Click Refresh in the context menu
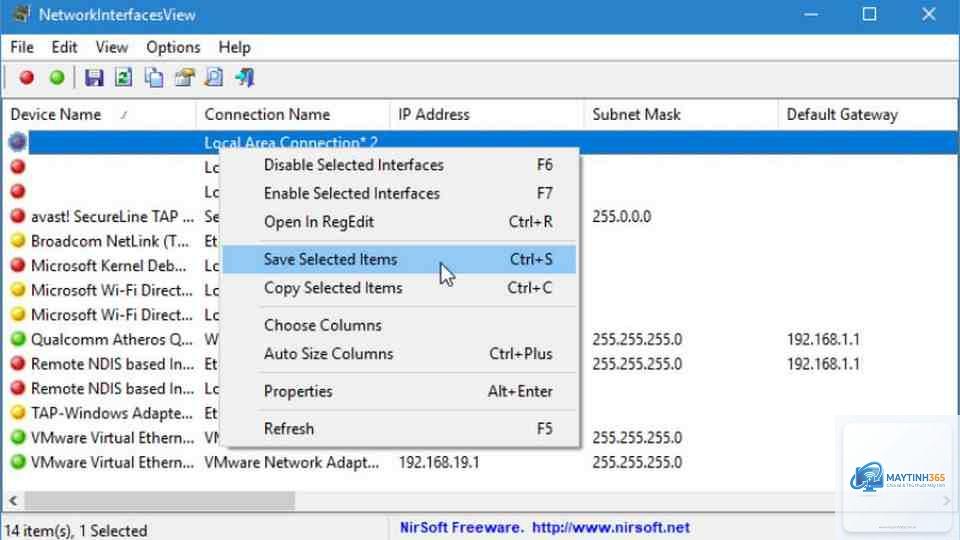960x540 pixels. 399,429
